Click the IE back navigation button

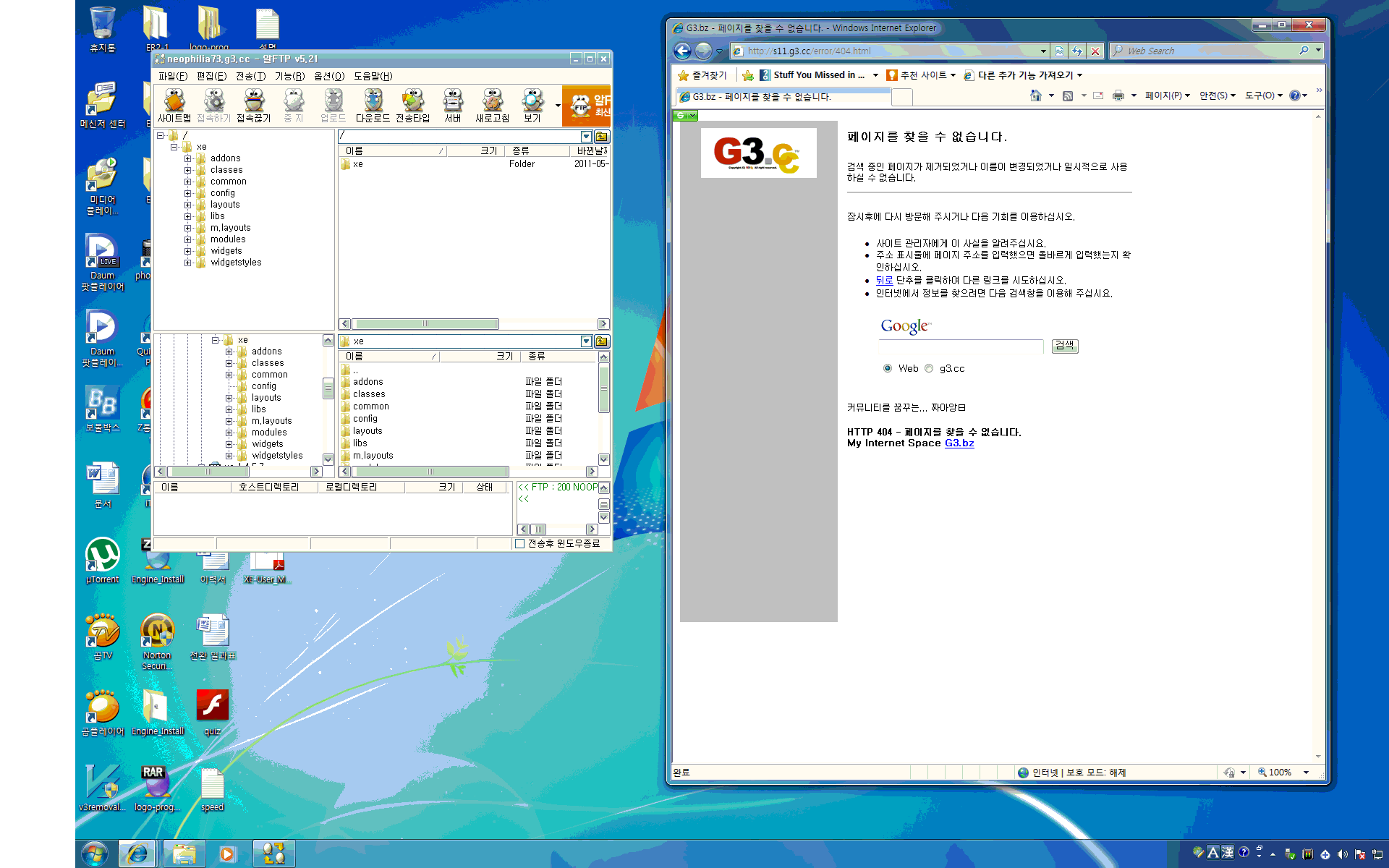coord(682,51)
